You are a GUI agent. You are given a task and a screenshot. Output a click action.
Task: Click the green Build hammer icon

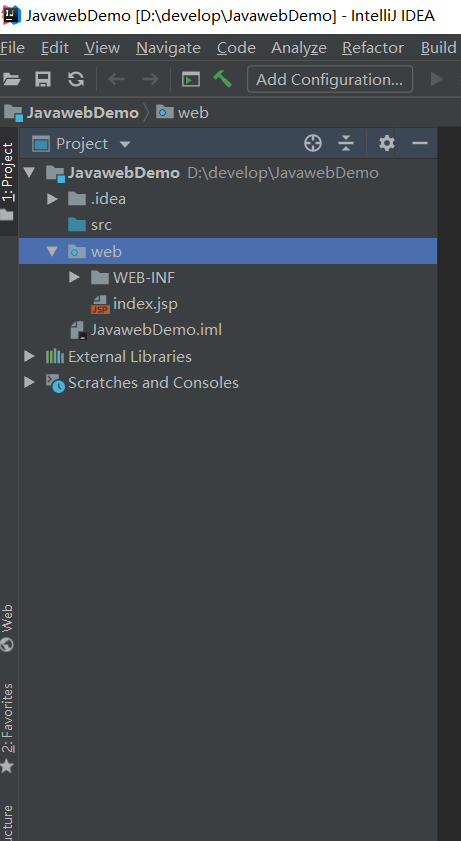point(222,79)
